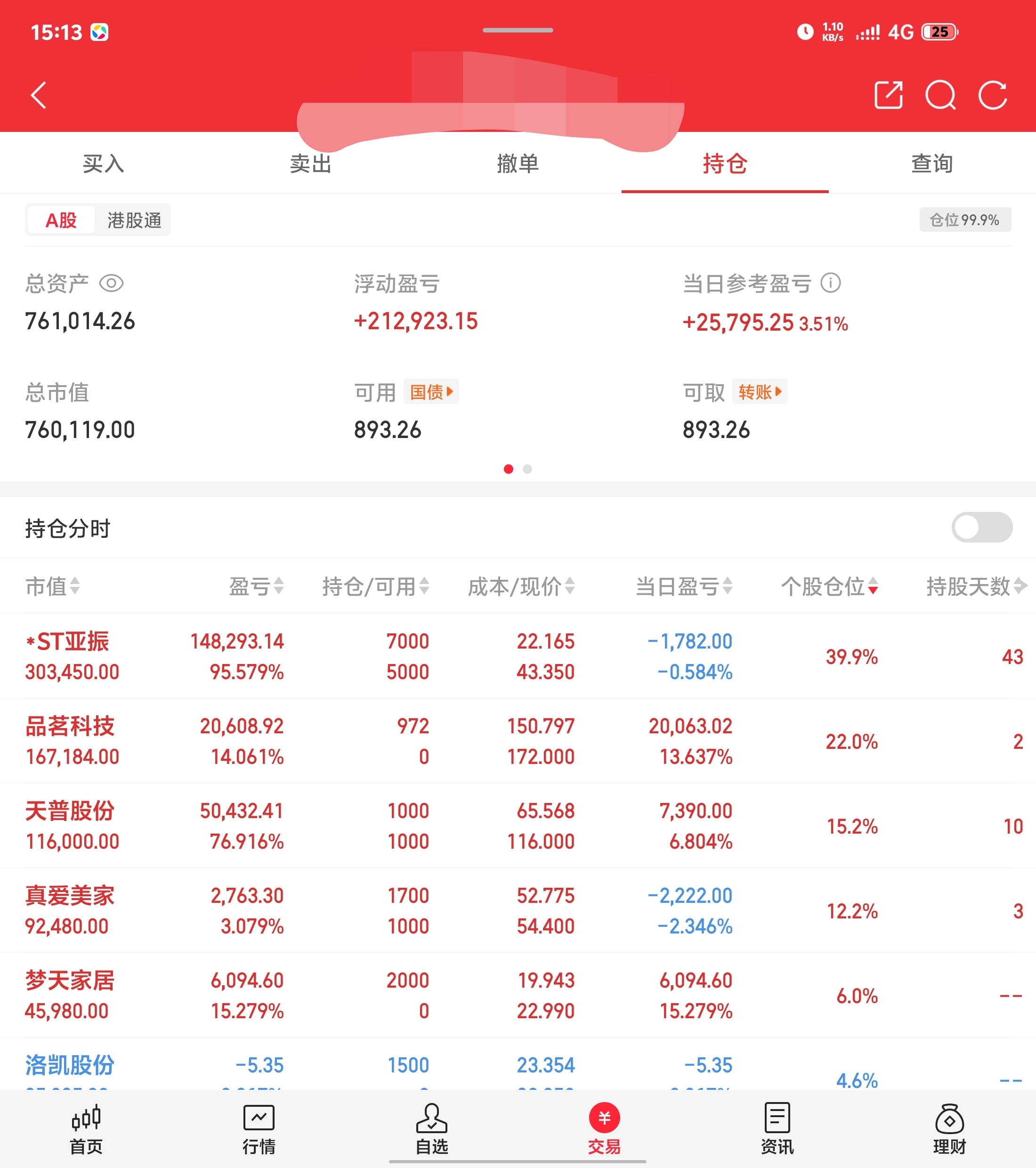The width and height of the screenshot is (1036, 1168).
Task: Switch to the 买入 tab
Action: 104,164
